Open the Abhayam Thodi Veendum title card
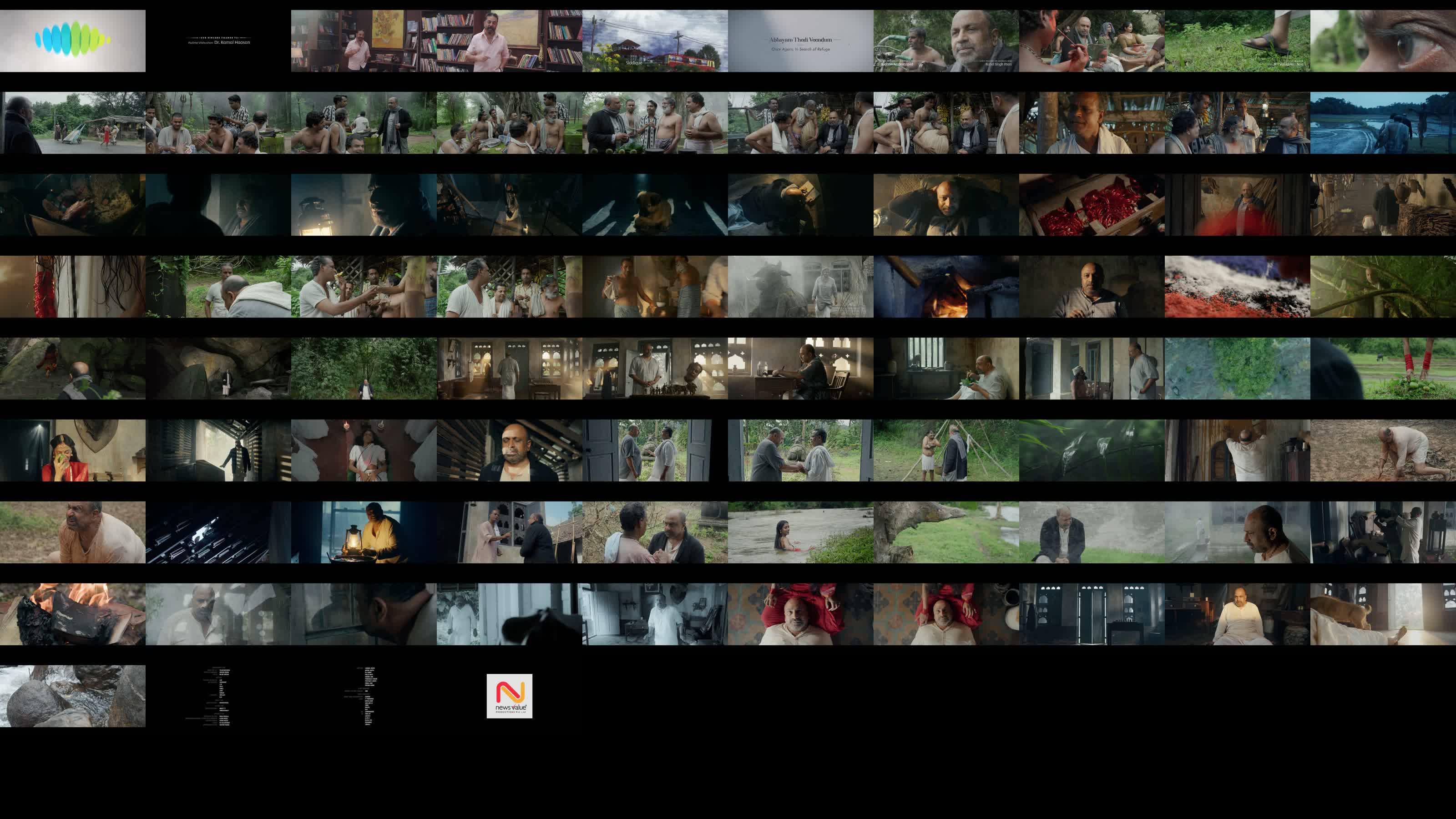 [800, 40]
